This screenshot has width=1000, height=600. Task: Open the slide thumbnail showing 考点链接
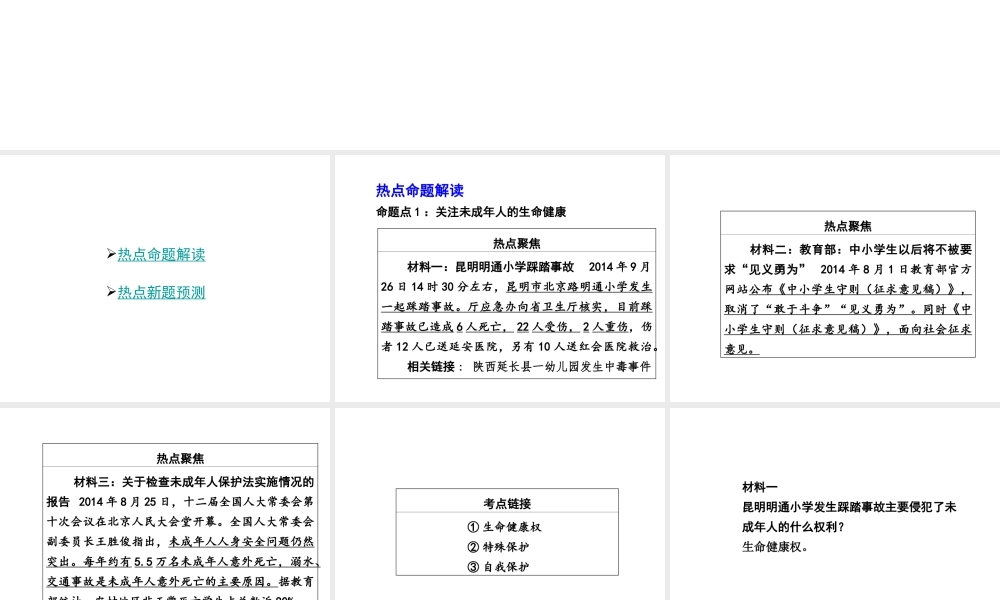pyautogui.click(x=500, y=504)
